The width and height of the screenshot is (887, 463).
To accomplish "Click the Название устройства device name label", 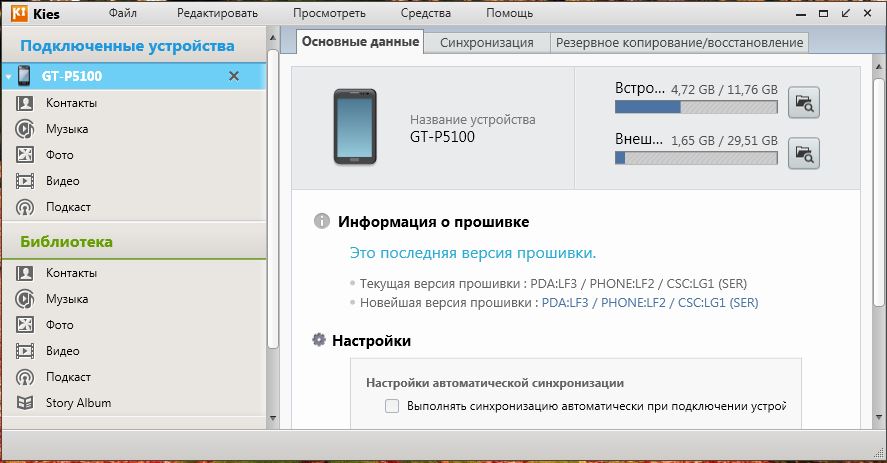I will pyautogui.click(x=472, y=119).
